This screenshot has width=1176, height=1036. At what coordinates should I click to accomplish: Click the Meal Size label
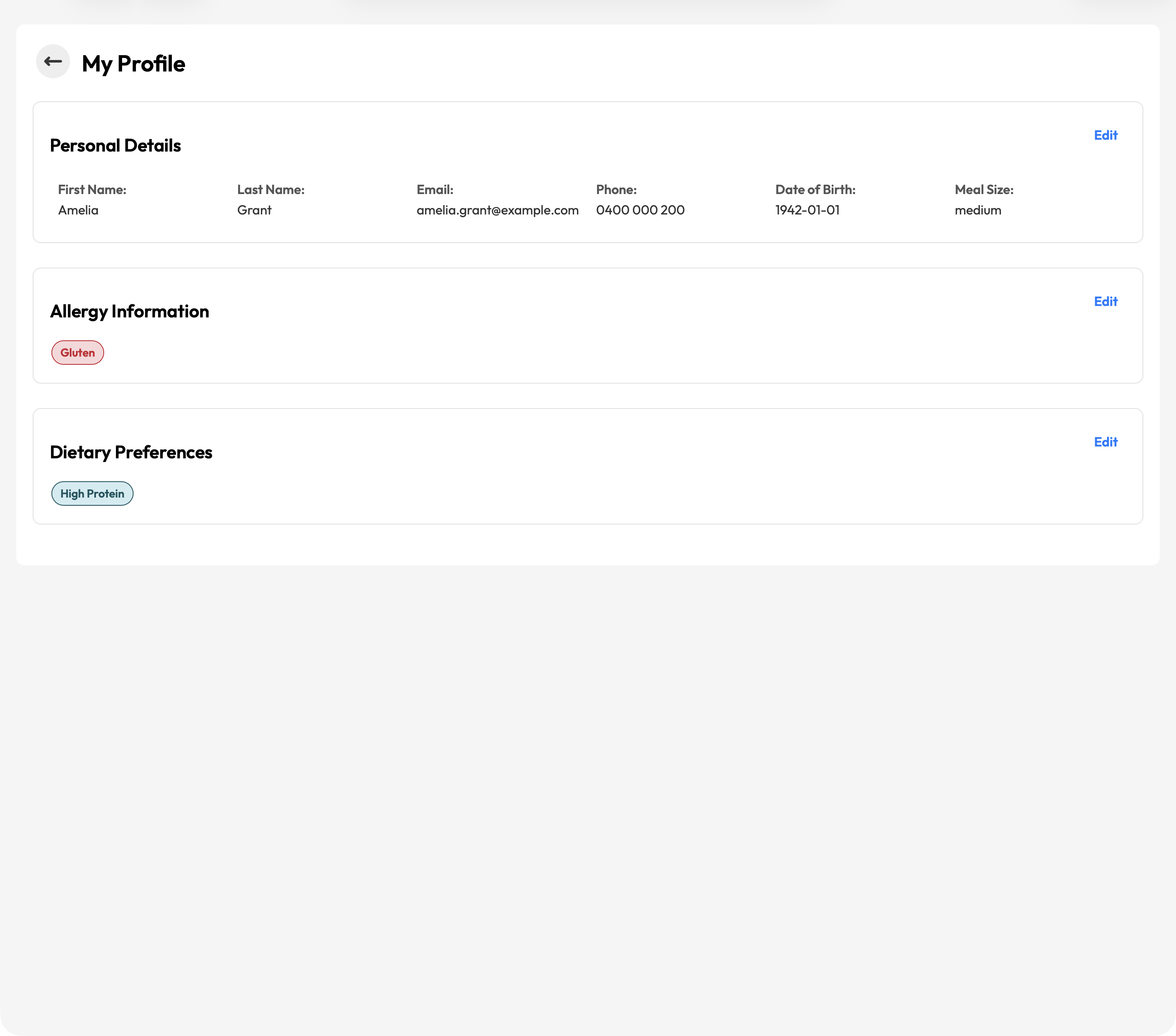click(984, 190)
